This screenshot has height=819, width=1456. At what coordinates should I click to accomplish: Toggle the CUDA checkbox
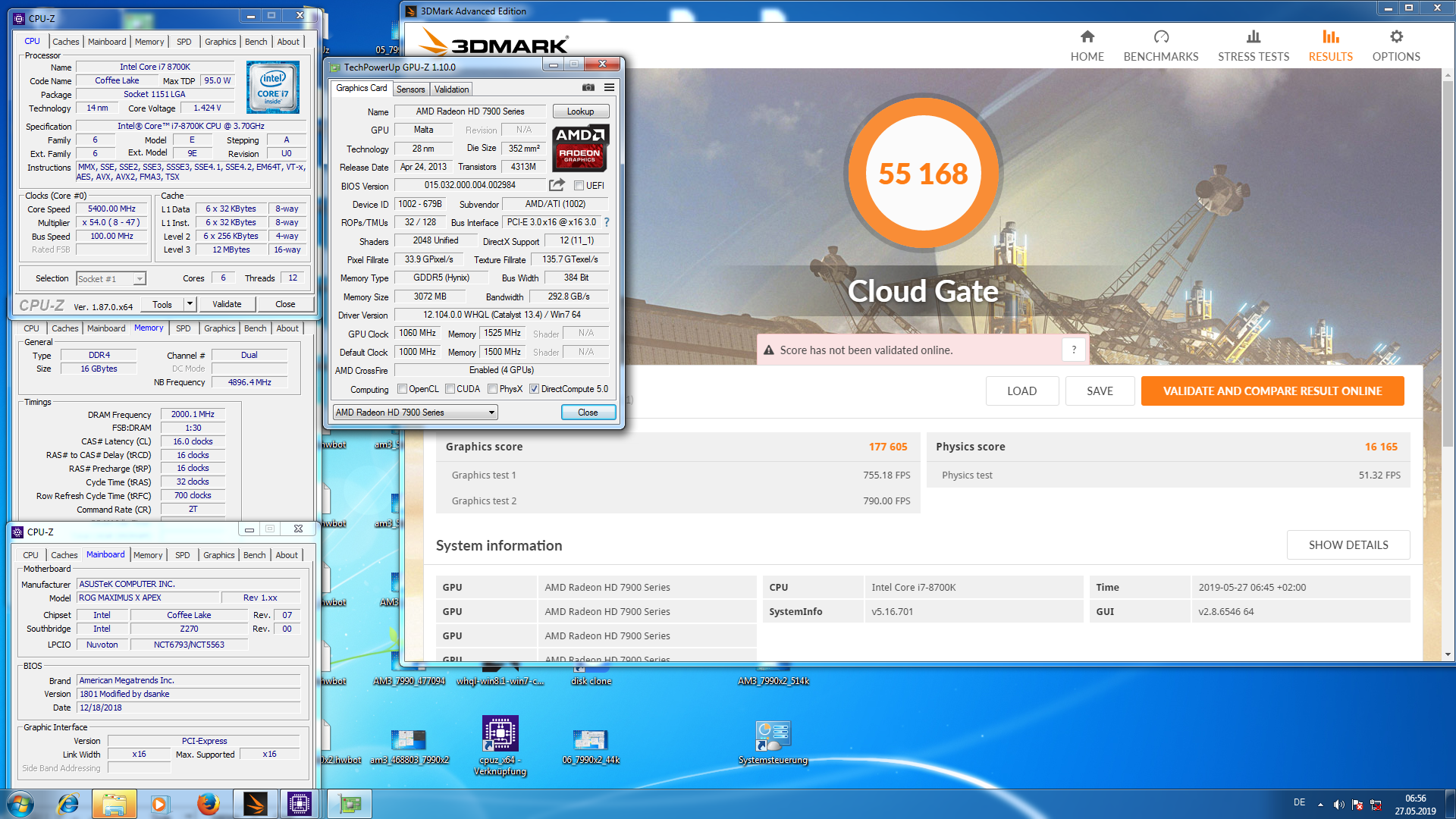coord(450,389)
